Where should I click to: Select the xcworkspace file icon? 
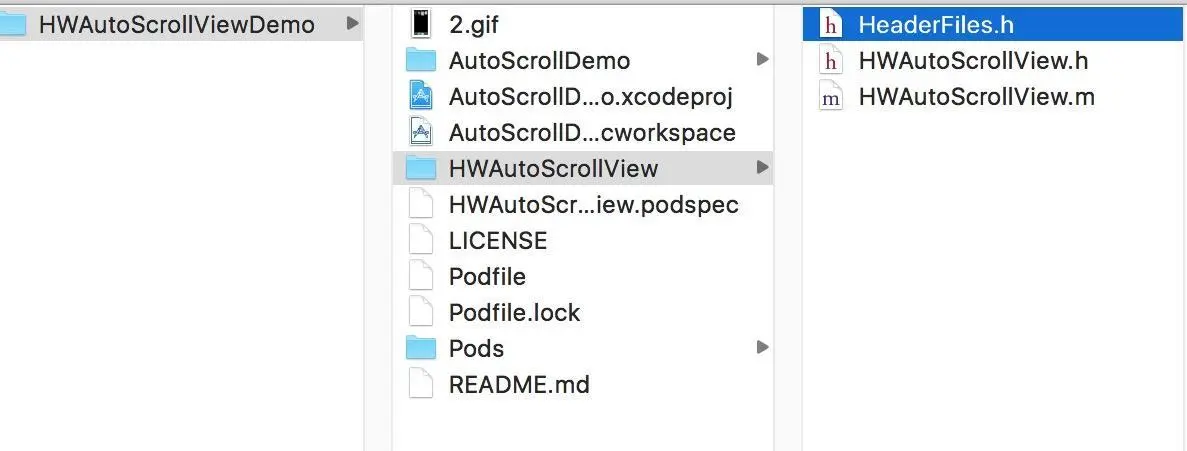(x=421, y=132)
